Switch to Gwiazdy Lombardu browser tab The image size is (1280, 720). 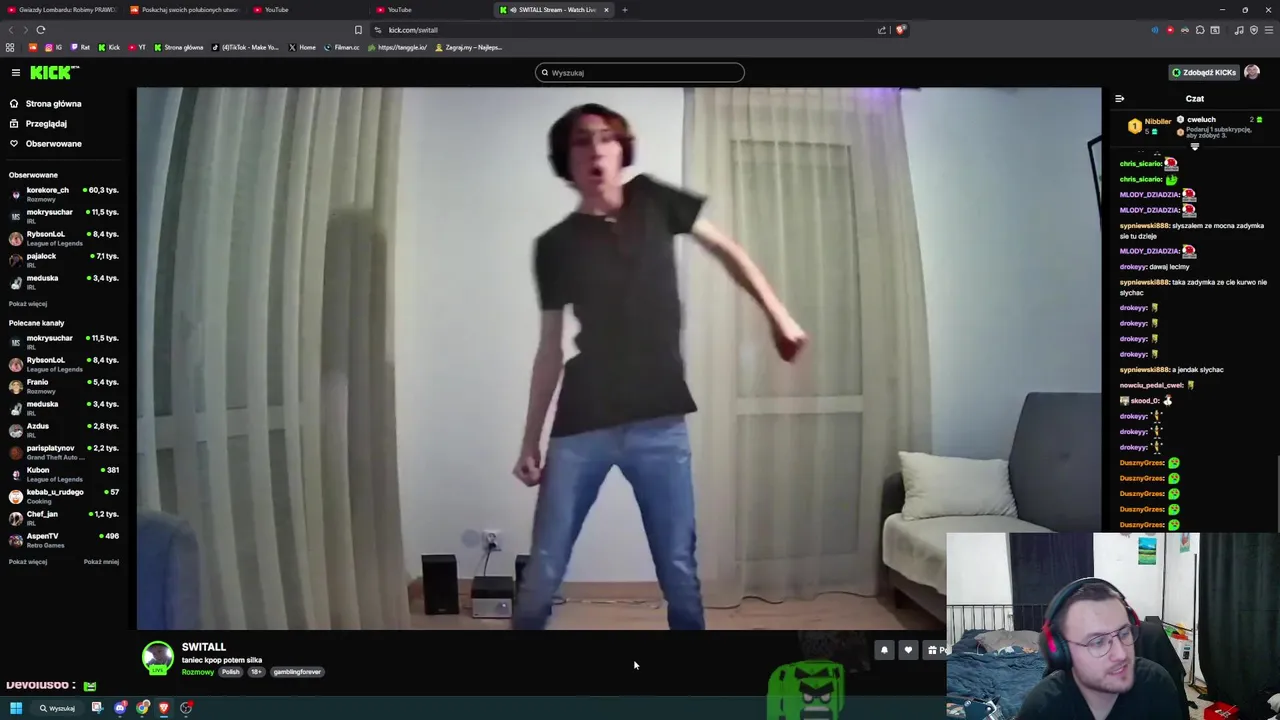(x=62, y=10)
